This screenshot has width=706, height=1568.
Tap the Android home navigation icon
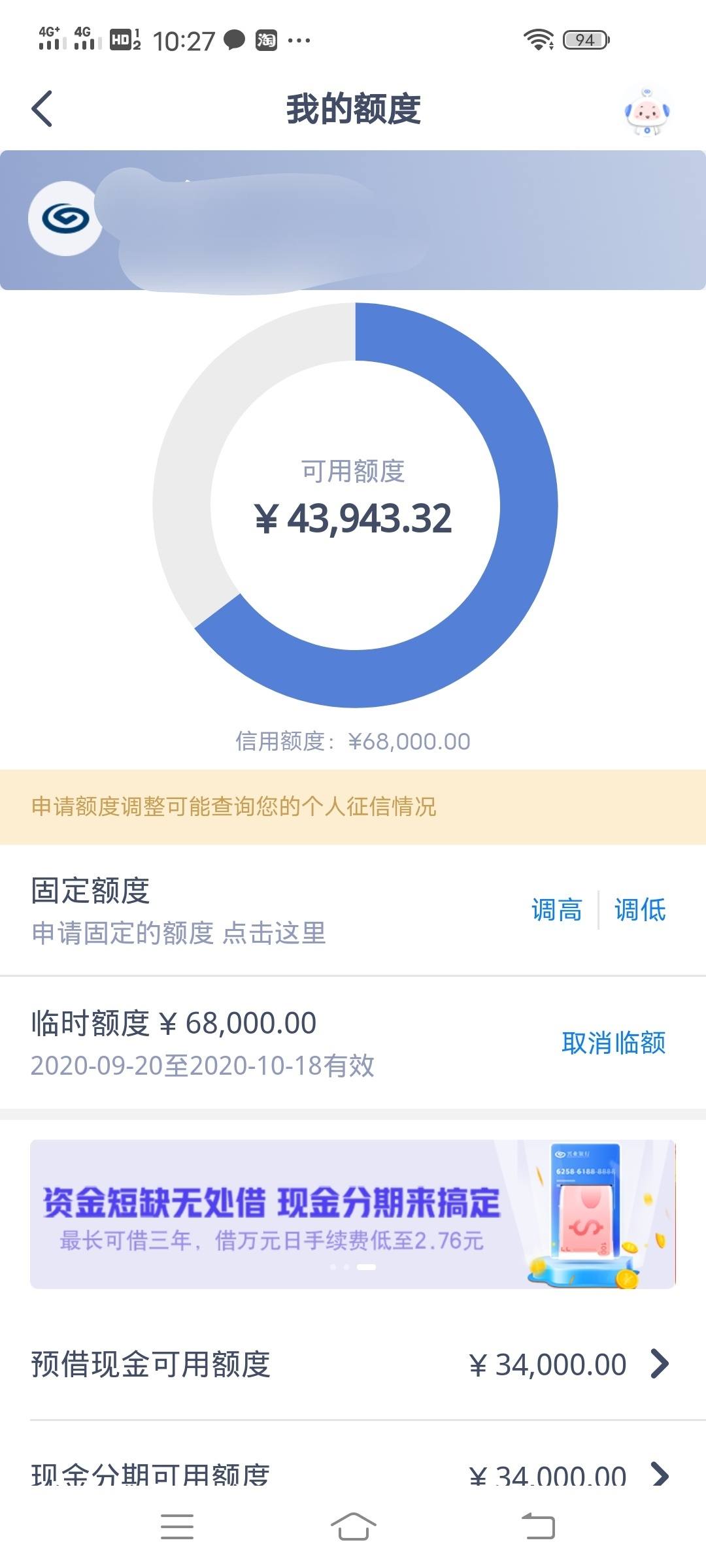(x=353, y=1527)
